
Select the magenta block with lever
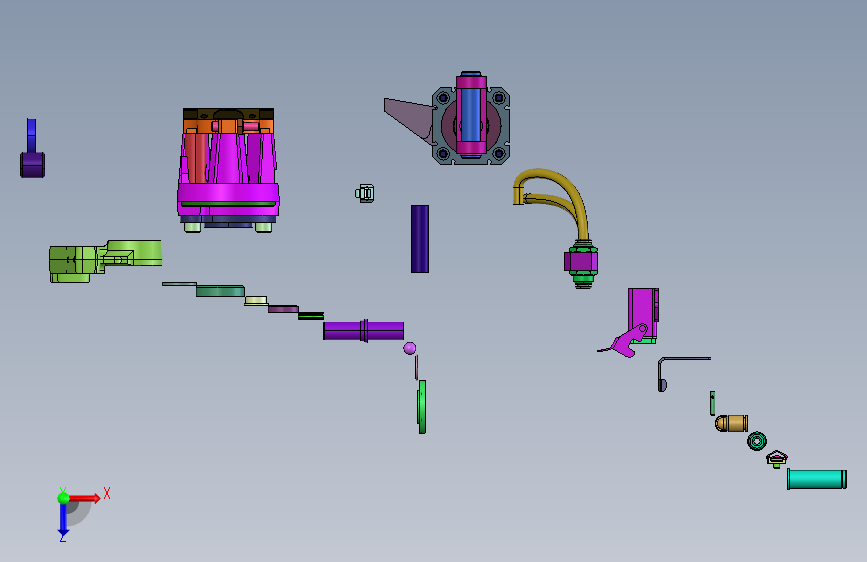[643, 313]
